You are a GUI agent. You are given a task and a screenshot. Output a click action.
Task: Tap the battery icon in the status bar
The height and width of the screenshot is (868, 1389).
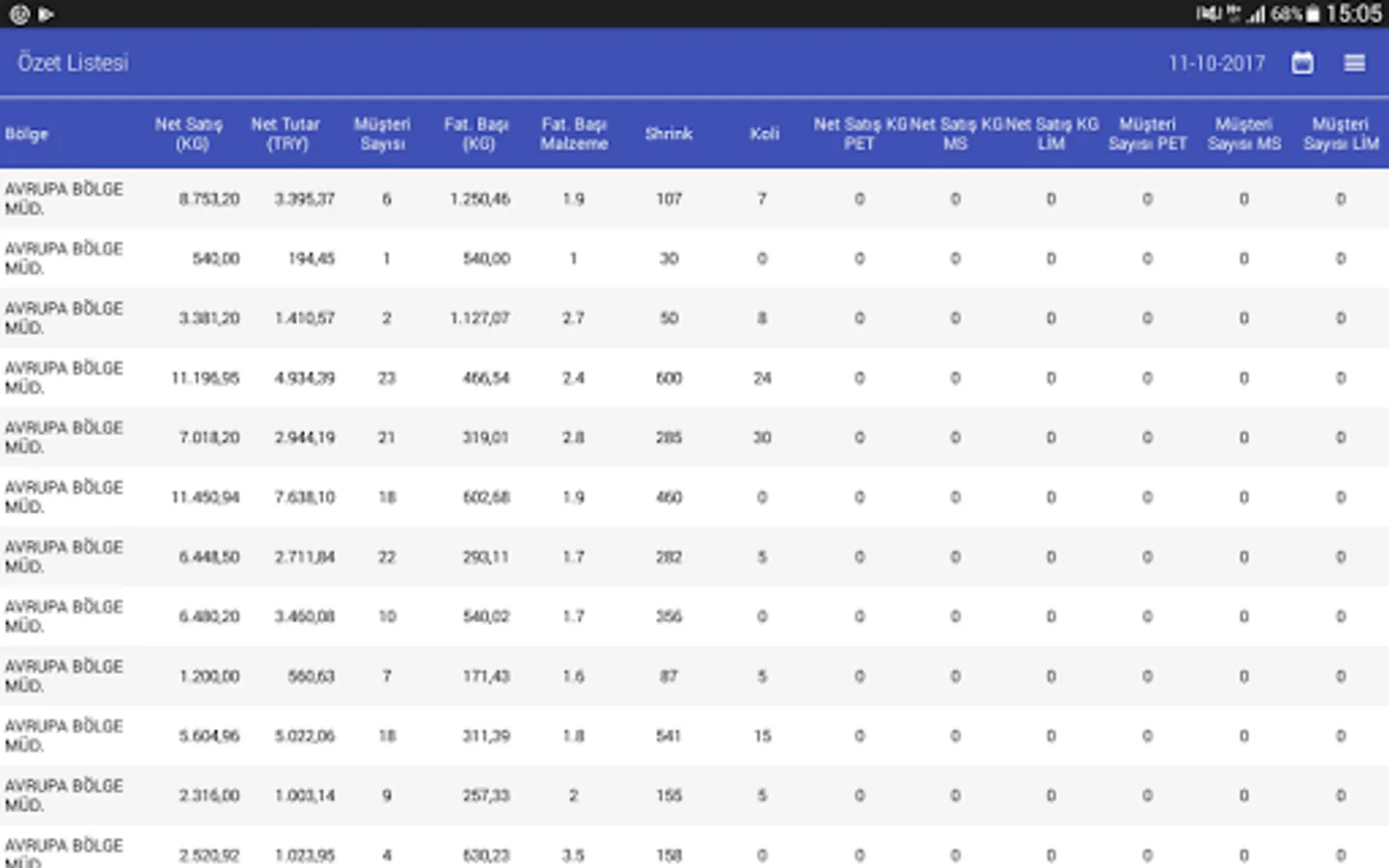pos(1313,14)
